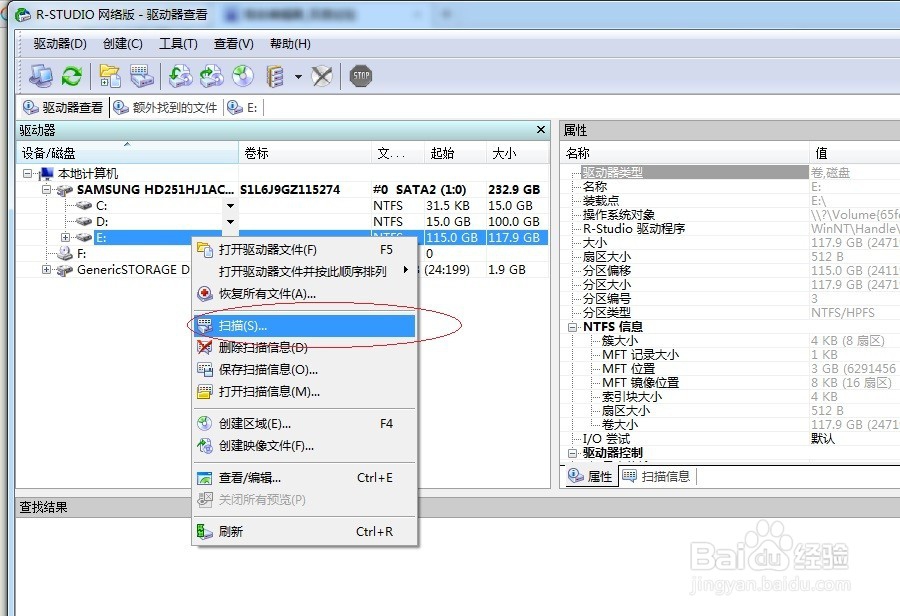Screen dimensions: 900x616
Task: Switch to the 额外找到的文件 tab
Action: click(x=165, y=107)
